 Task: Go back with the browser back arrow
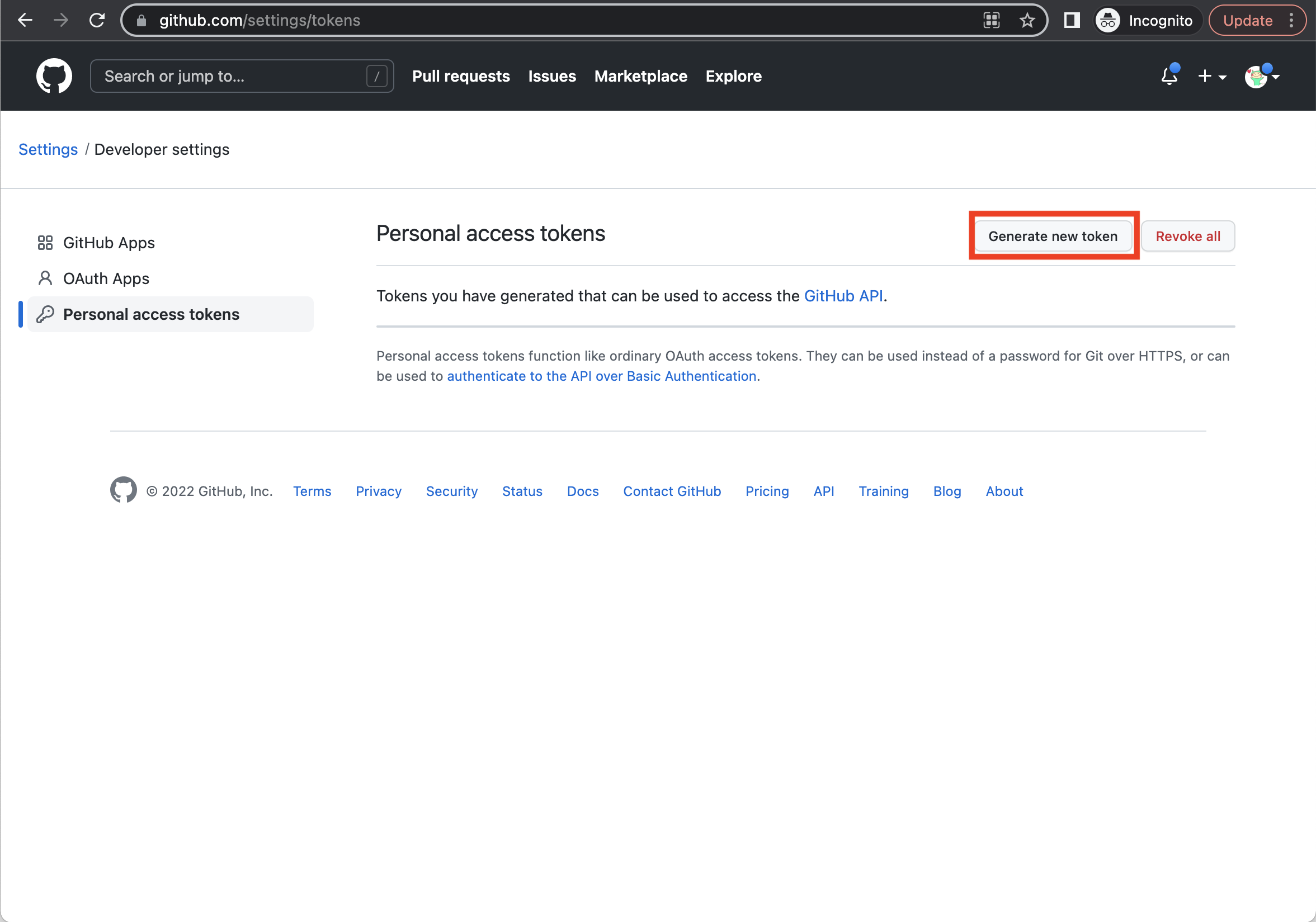[x=25, y=20]
